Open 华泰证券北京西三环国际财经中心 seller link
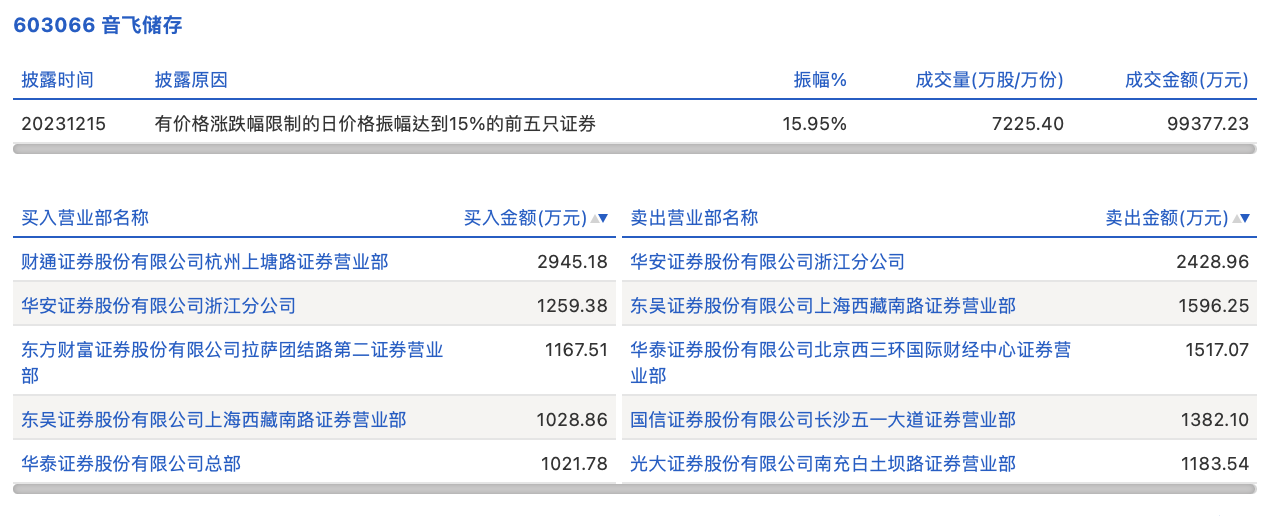Viewport: 1270px width, 516px height. pyautogui.click(x=850, y=350)
